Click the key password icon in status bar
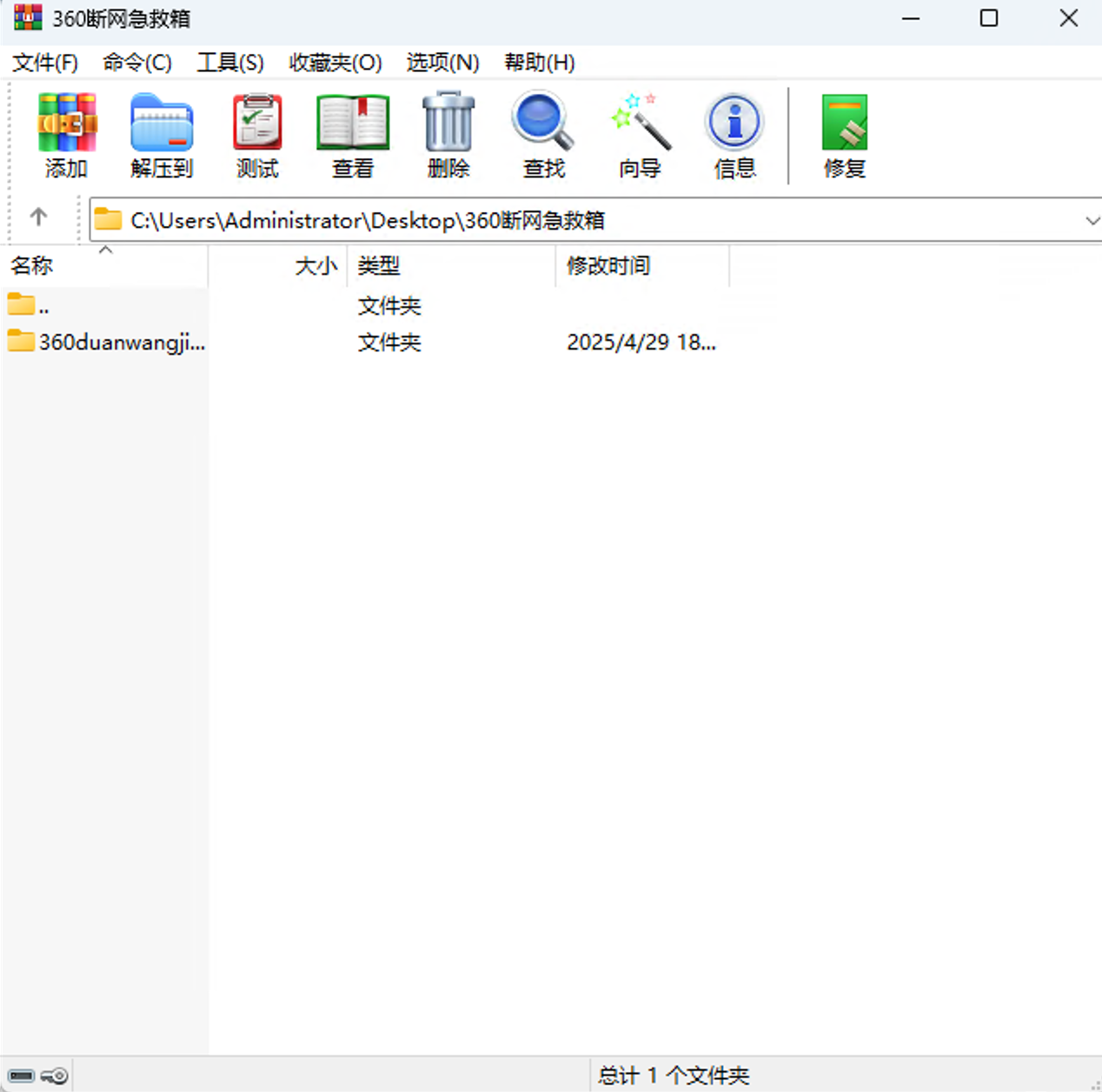Viewport: 1102px width, 1092px height. 54,1076
